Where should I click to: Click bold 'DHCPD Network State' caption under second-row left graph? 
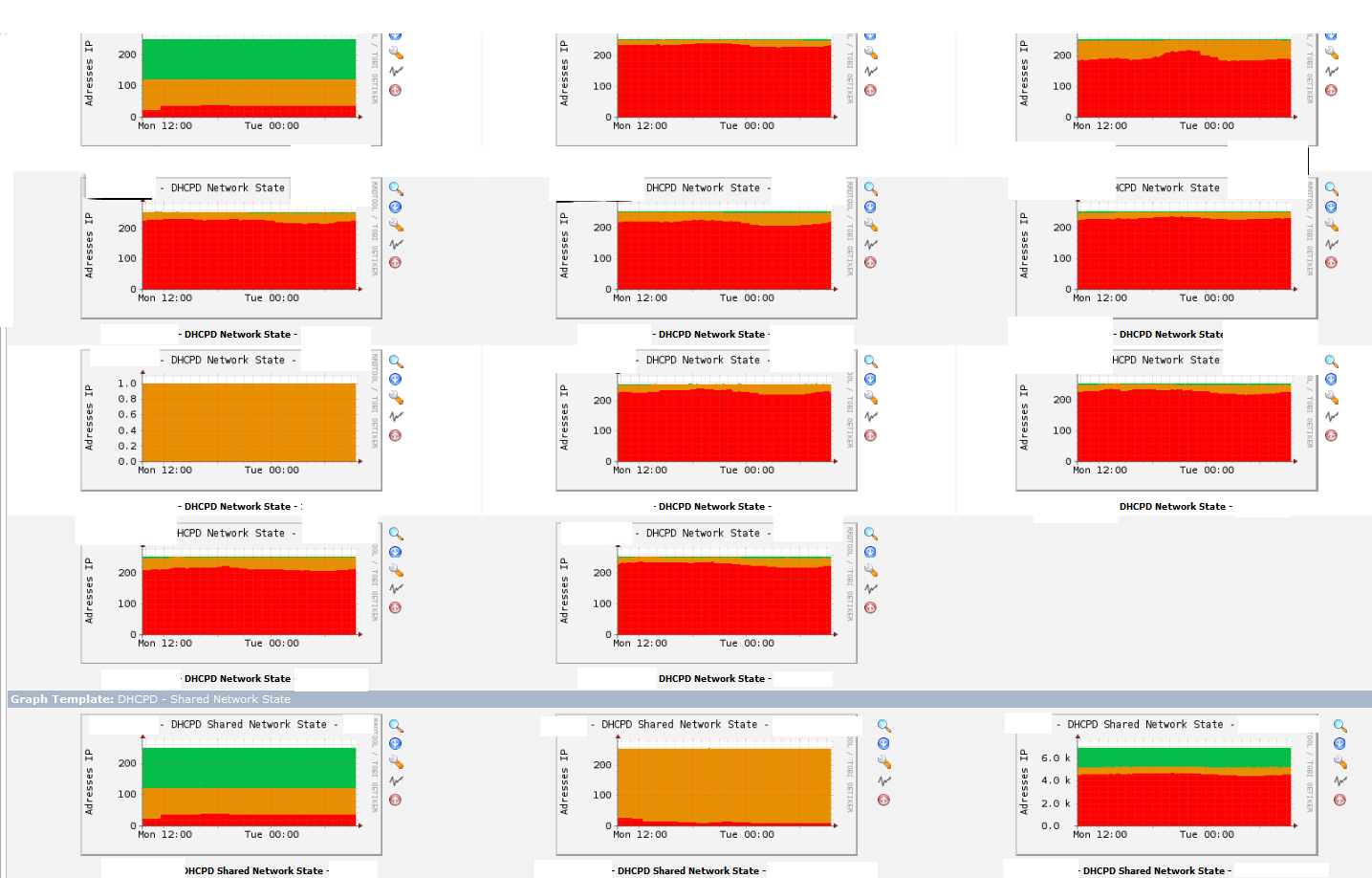[x=237, y=335]
